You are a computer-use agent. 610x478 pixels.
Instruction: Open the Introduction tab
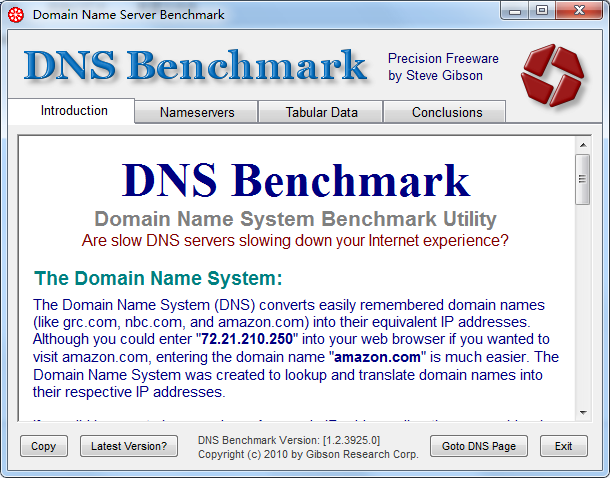(74, 111)
